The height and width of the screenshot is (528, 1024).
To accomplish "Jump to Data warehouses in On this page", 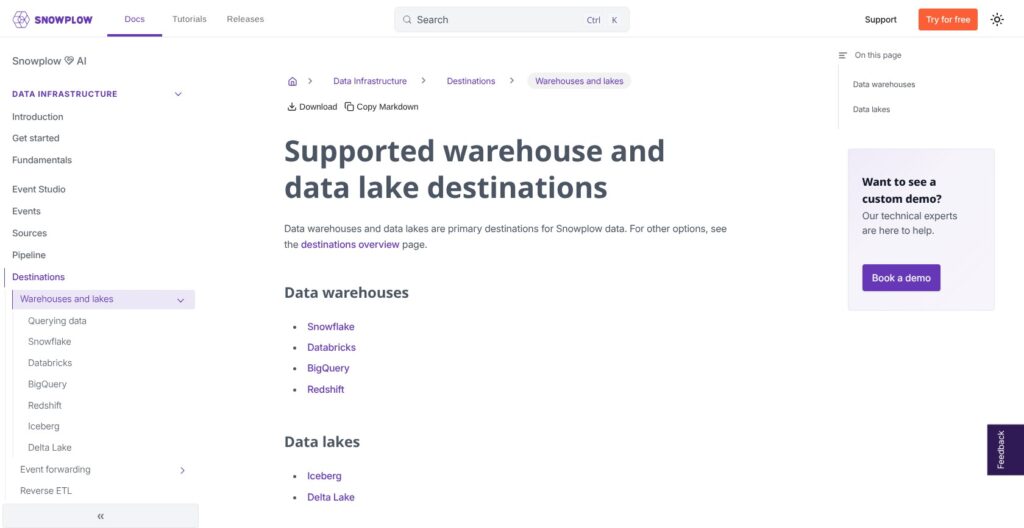I will 884,84.
